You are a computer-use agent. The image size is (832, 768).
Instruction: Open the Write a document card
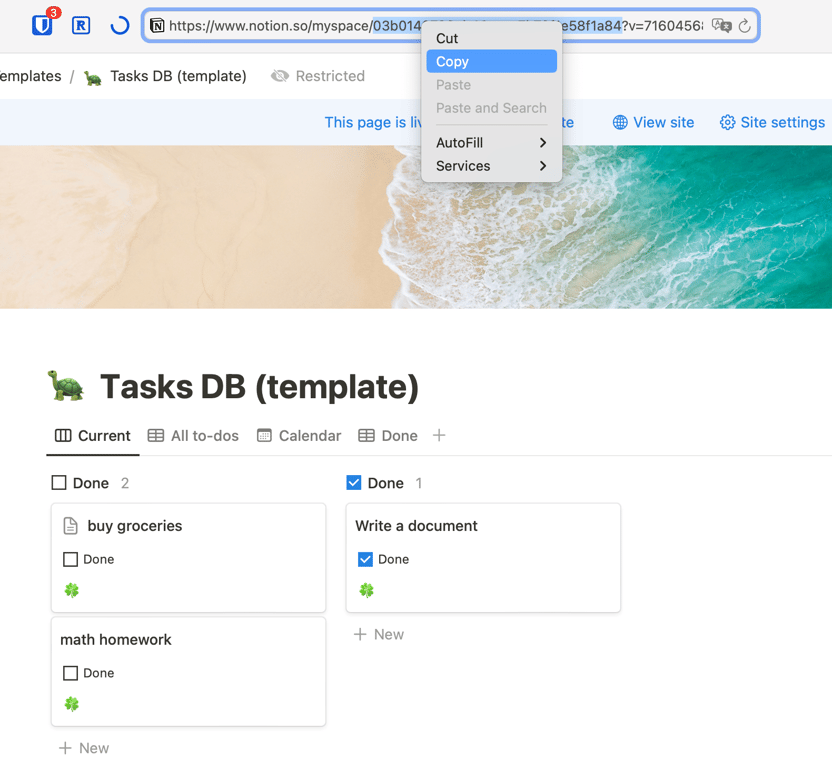(483, 558)
